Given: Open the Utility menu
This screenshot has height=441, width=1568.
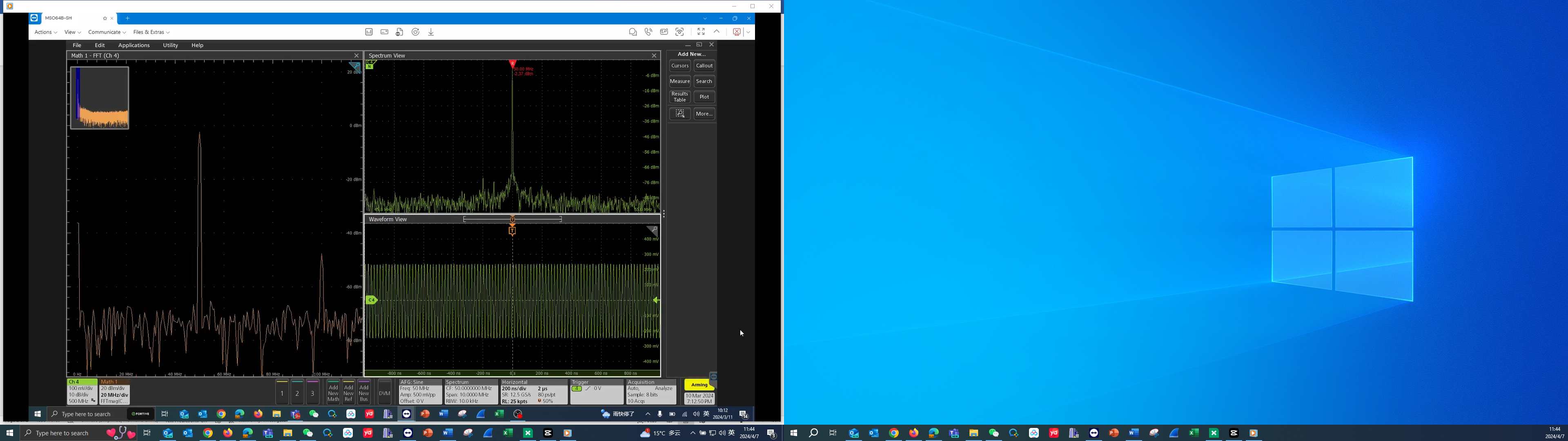Looking at the screenshot, I should [170, 45].
